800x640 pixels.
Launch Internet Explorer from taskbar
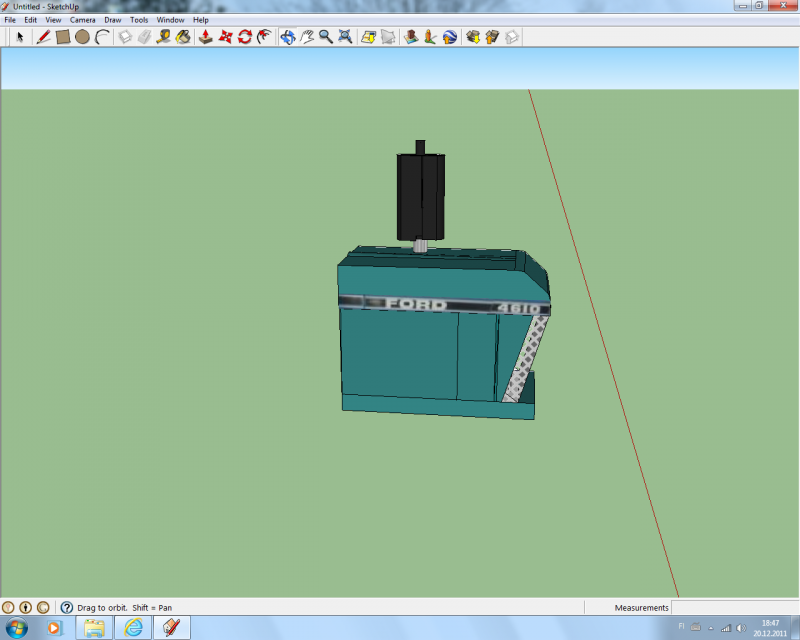click(x=133, y=627)
